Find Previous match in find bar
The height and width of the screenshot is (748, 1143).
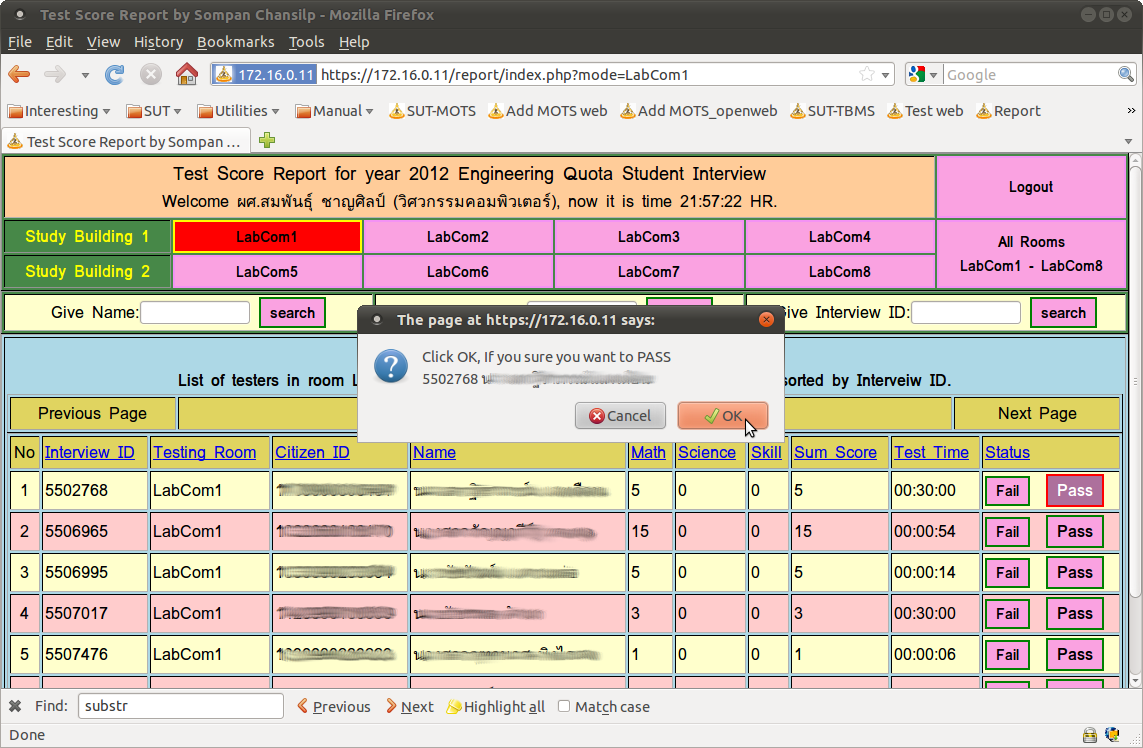[334, 706]
